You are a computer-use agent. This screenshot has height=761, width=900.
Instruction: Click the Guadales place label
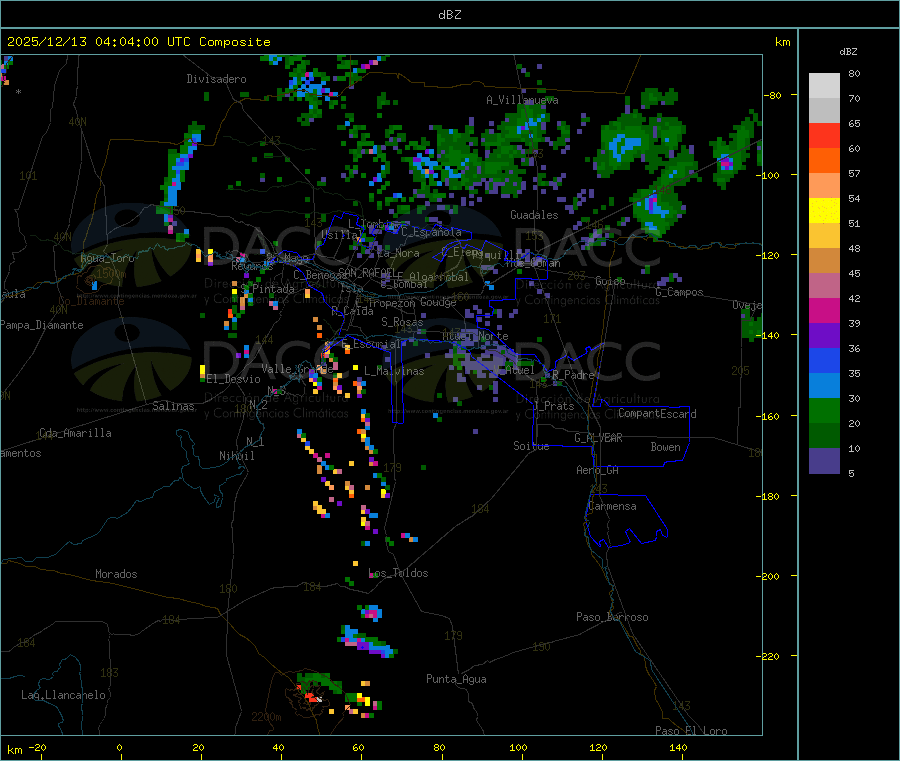coord(534,215)
